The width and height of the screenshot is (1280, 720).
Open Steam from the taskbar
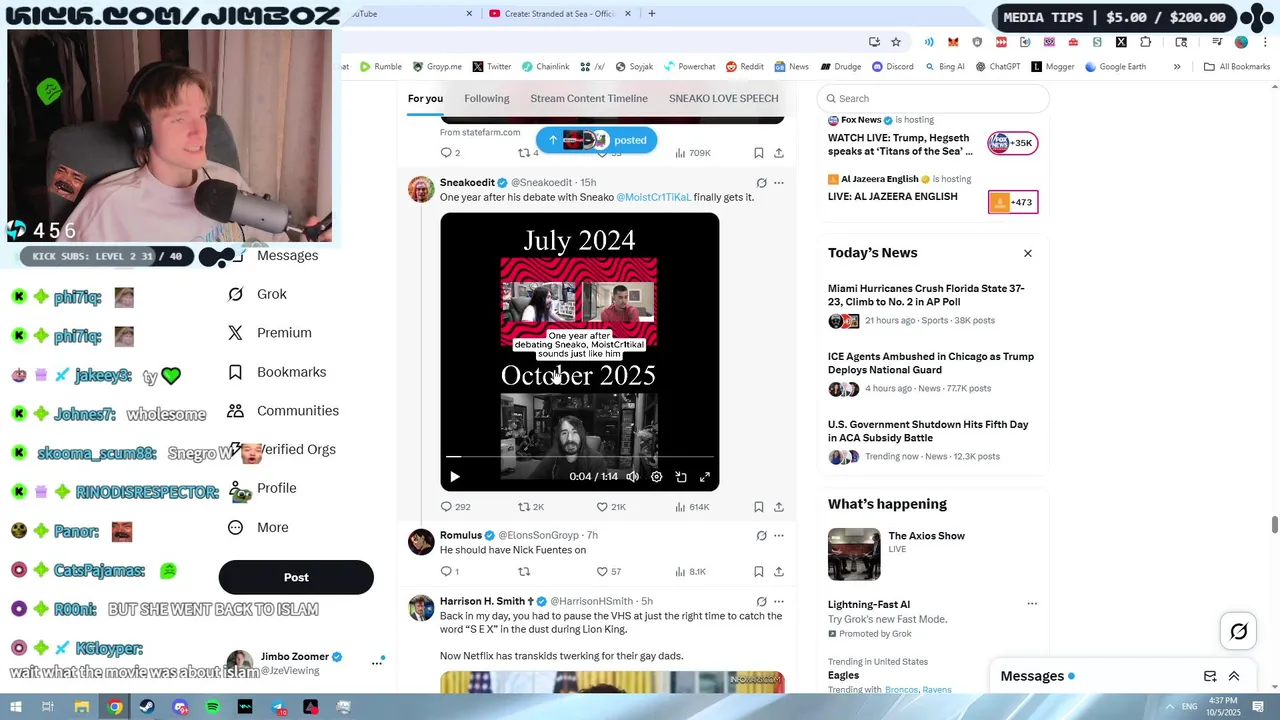[147, 707]
